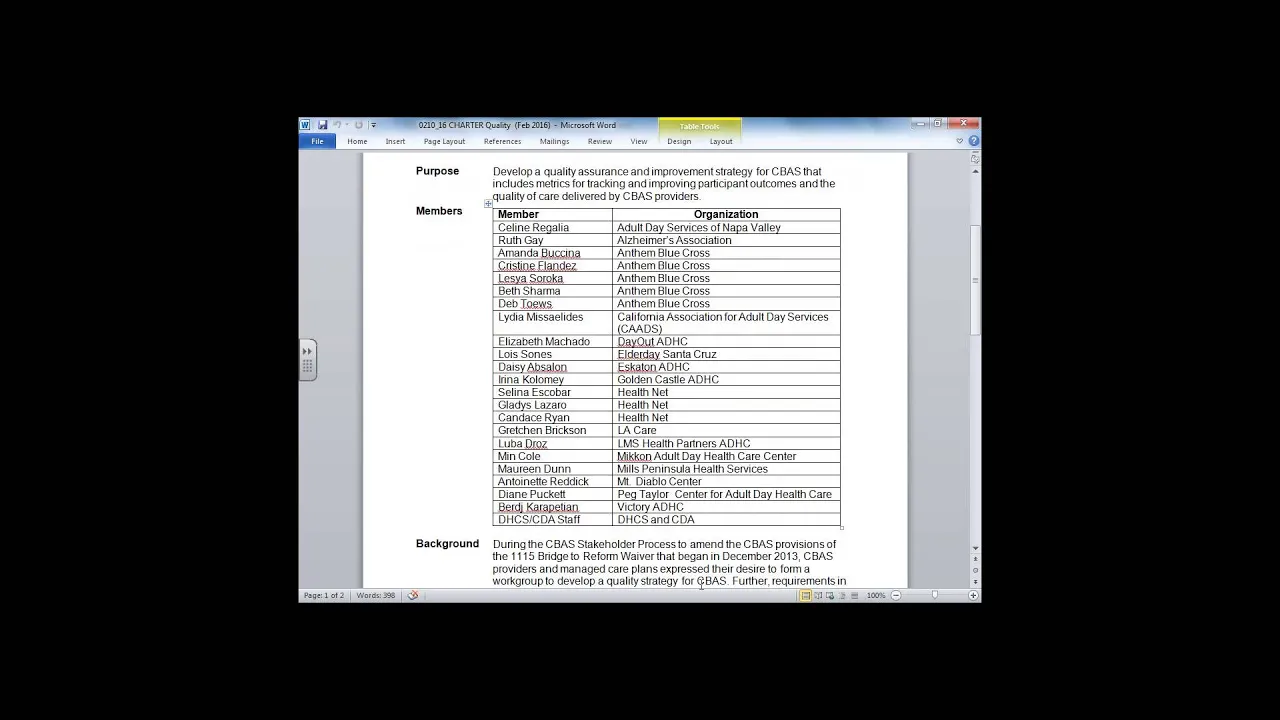The image size is (1280, 720).
Task: Click the vertical scrollbar thumb
Action: [x=975, y=281]
